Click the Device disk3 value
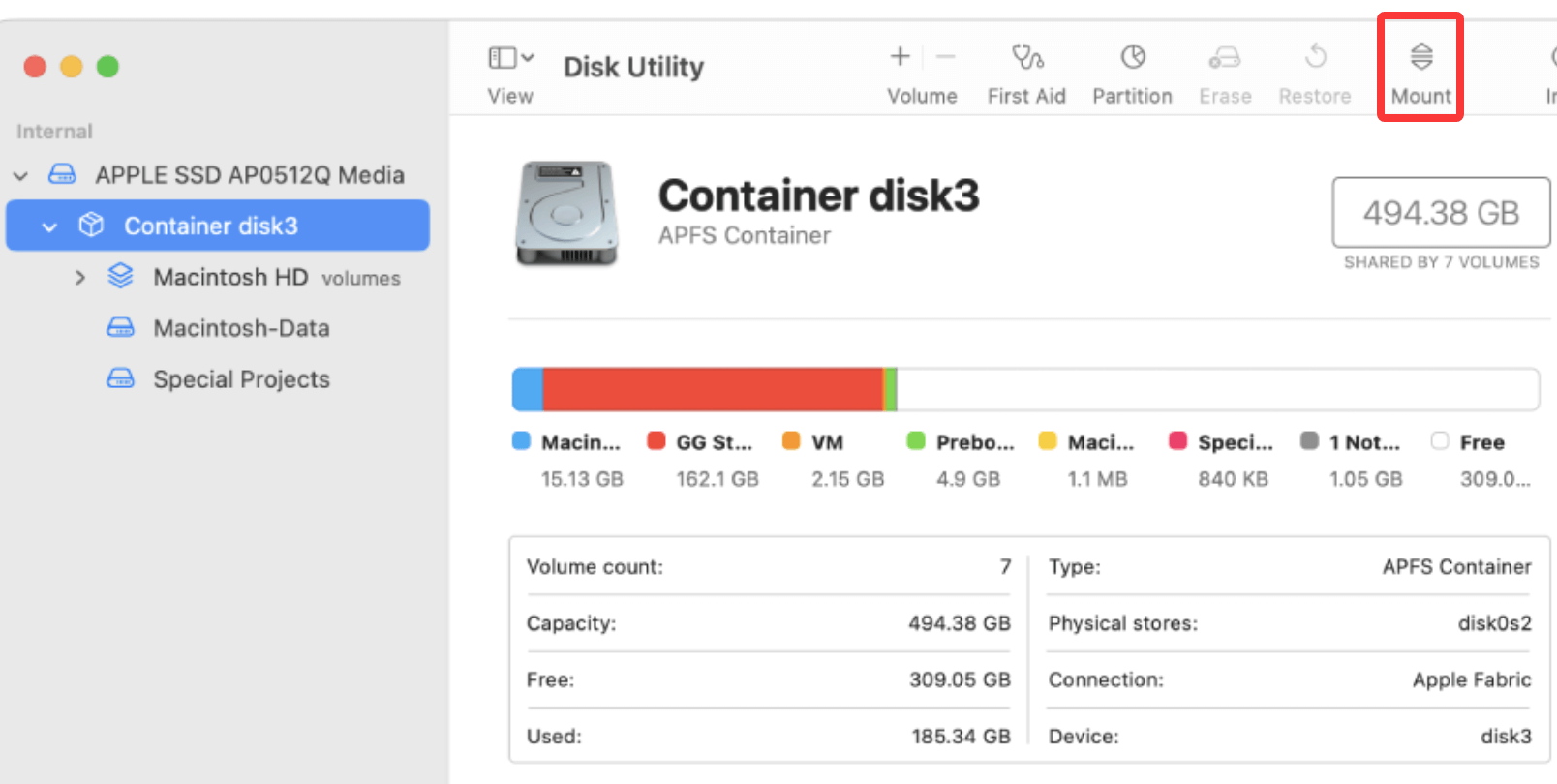The height and width of the screenshot is (784, 1557). click(x=1506, y=736)
